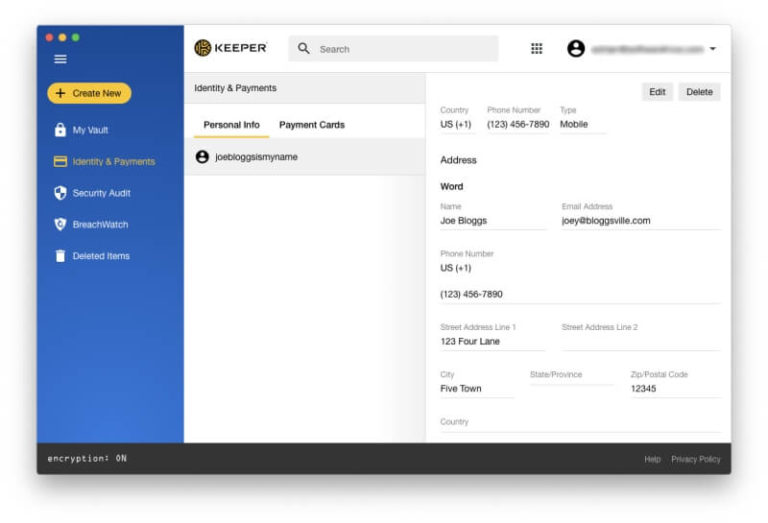Click the Delete button
Image resolution: width=768 pixels, height=523 pixels.
[x=699, y=92]
